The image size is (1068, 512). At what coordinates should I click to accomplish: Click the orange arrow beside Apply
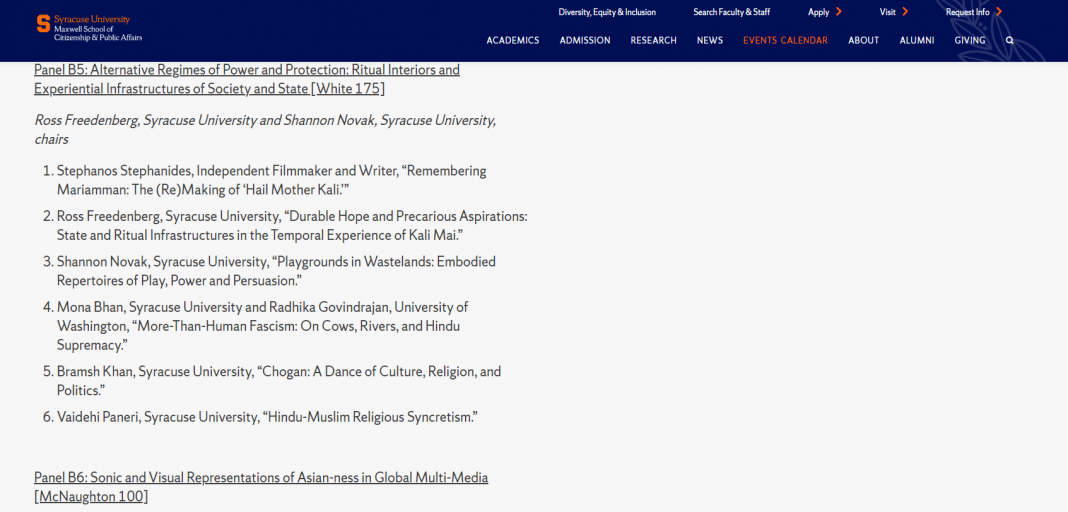click(838, 12)
